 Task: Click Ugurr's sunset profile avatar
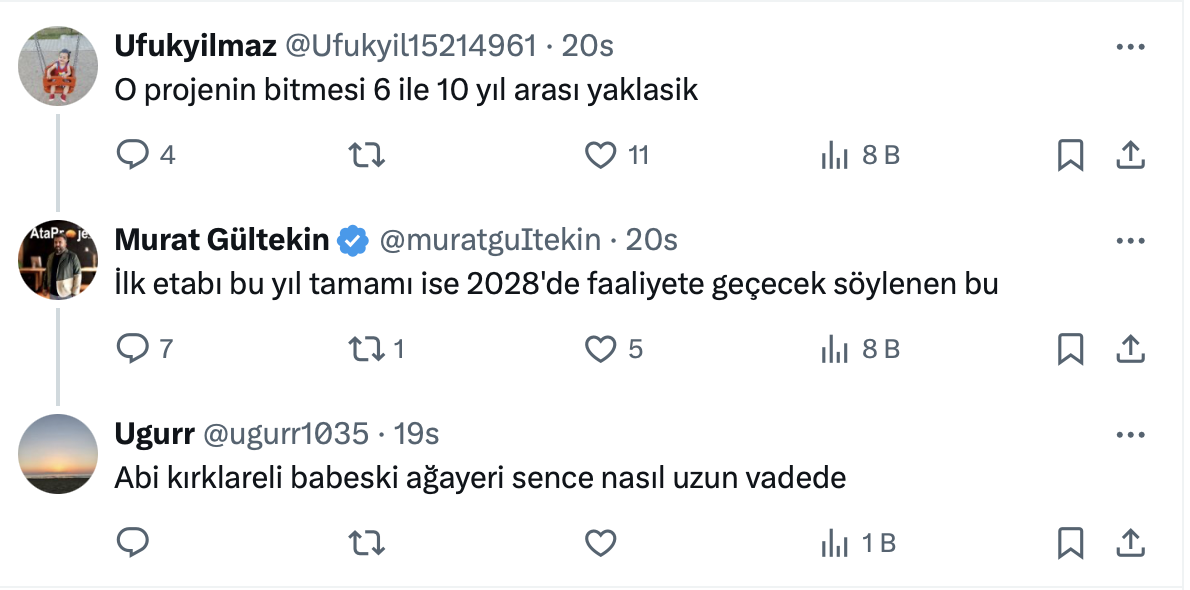click(58, 453)
